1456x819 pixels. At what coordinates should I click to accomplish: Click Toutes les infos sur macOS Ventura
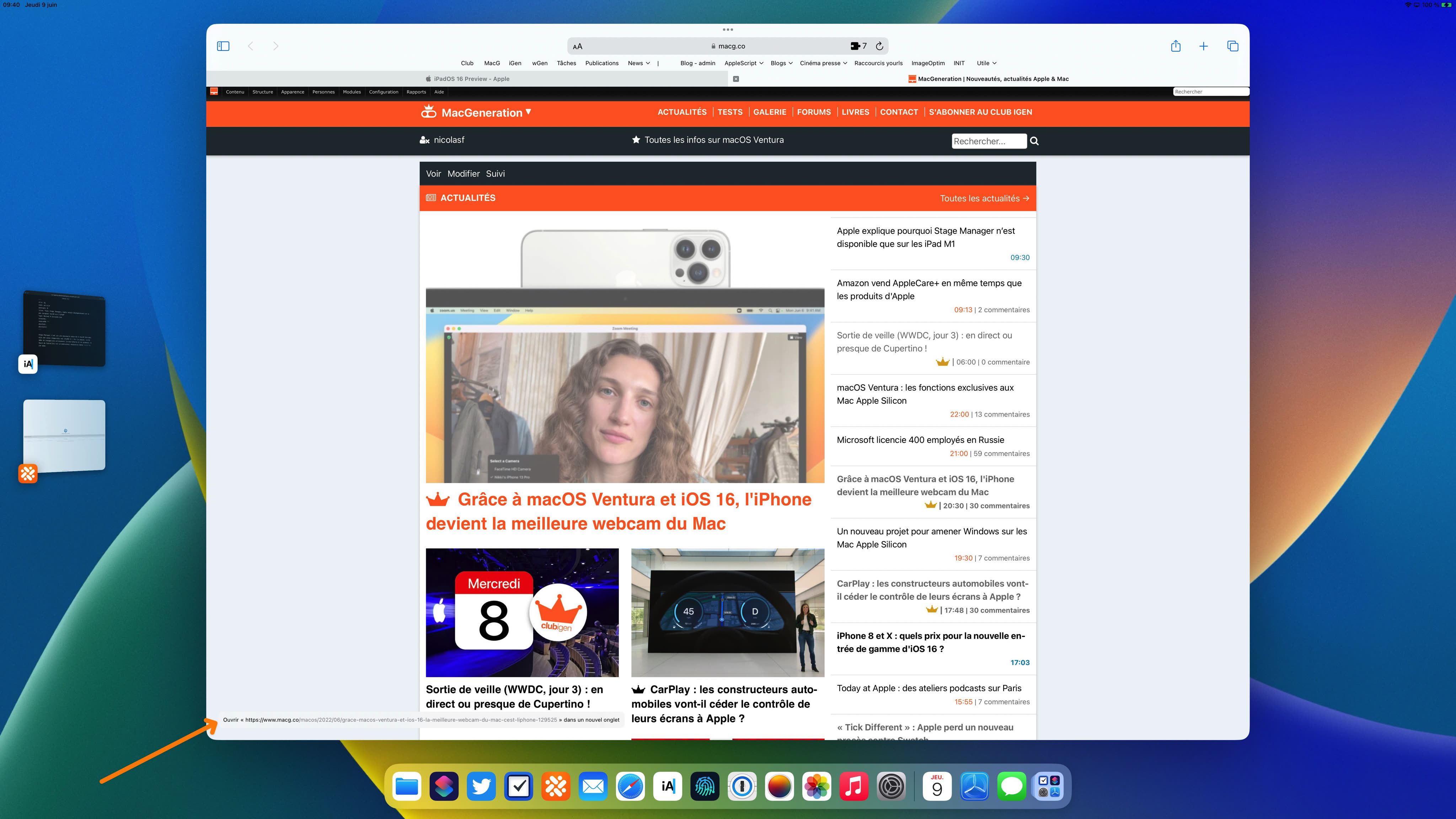coord(708,140)
